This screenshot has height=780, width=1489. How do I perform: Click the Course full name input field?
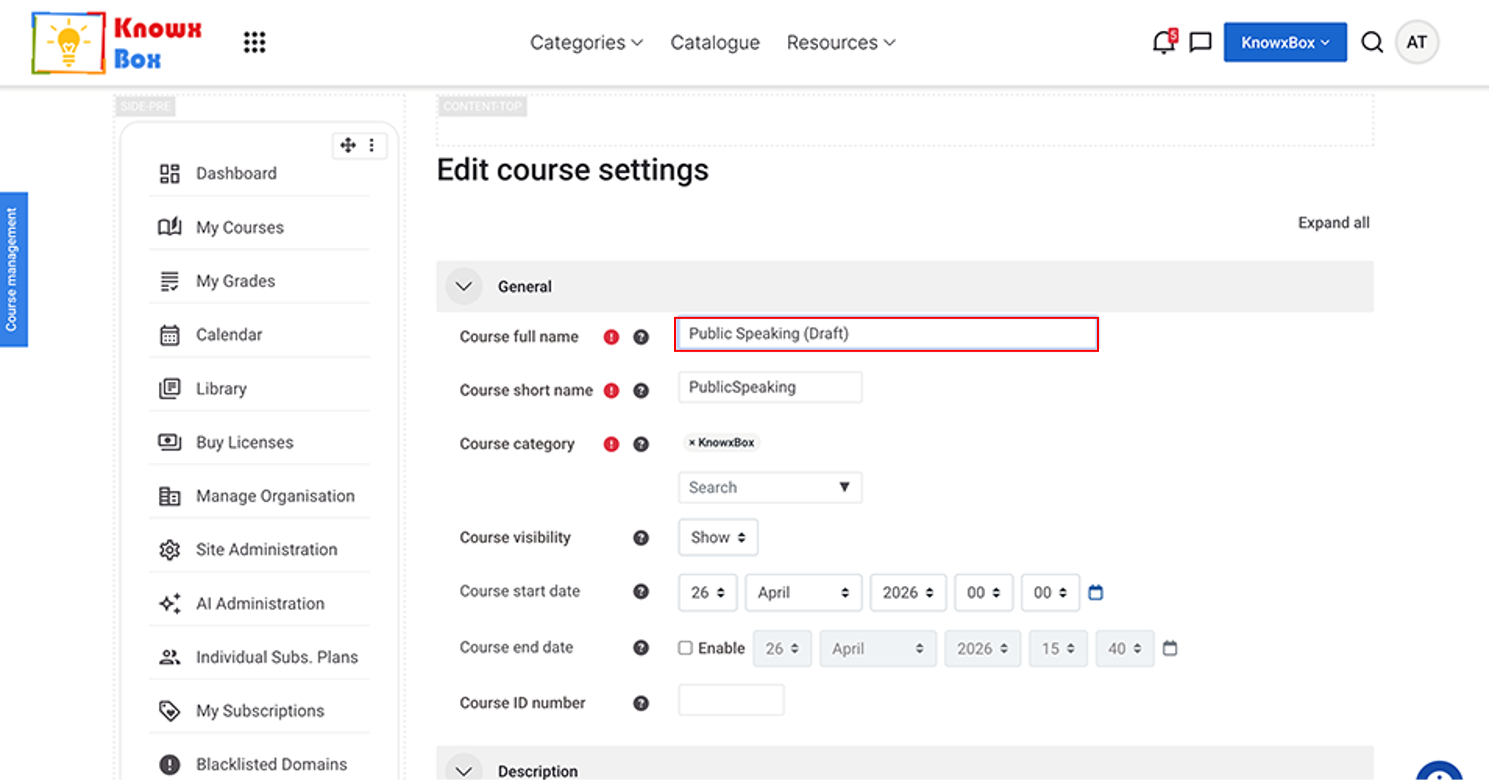pyautogui.click(x=887, y=334)
